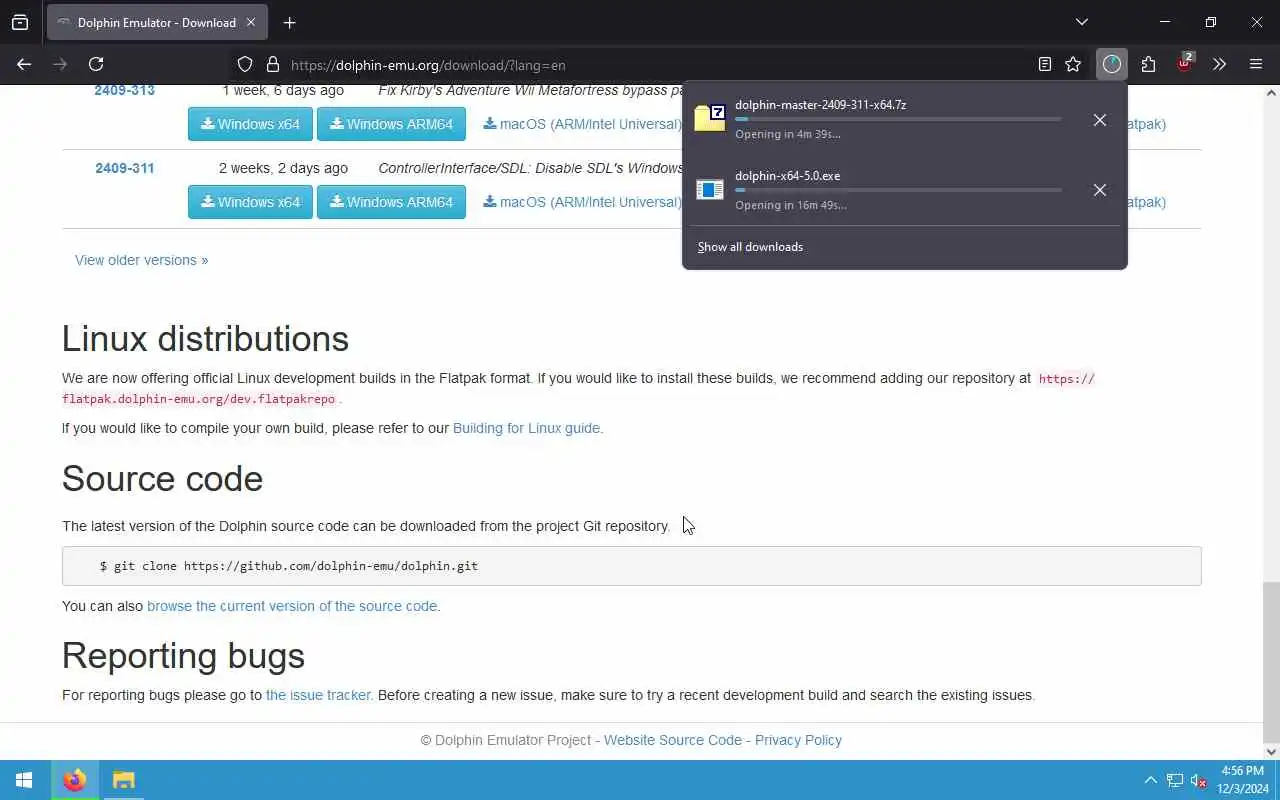The image size is (1280, 800).
Task: Open Firefox View workspace icon
Action: click(x=20, y=22)
